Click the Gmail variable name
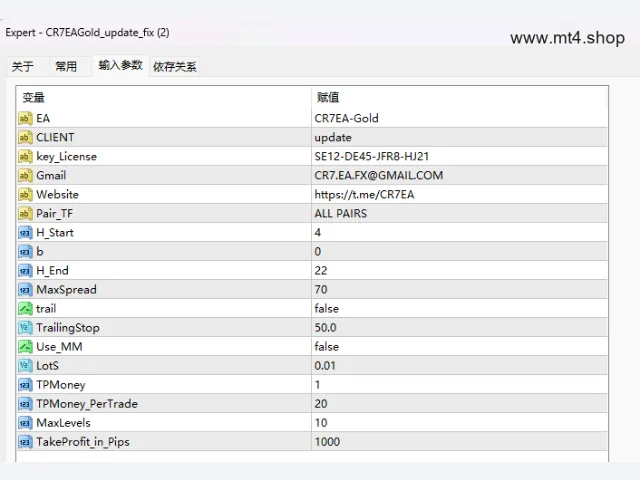Image resolution: width=640 pixels, height=480 pixels. click(51, 176)
